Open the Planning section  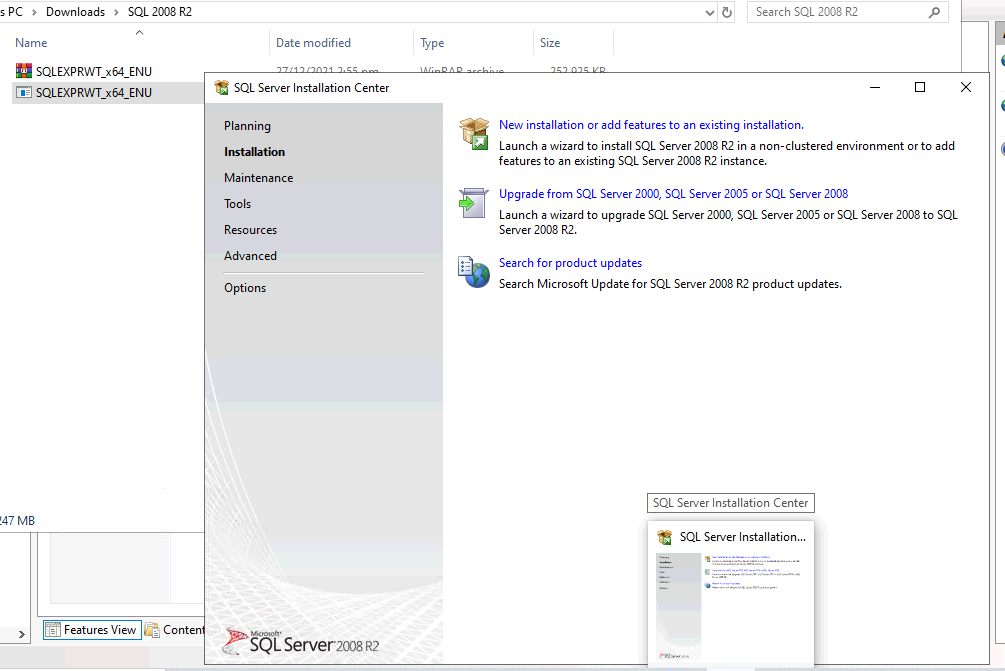click(247, 126)
